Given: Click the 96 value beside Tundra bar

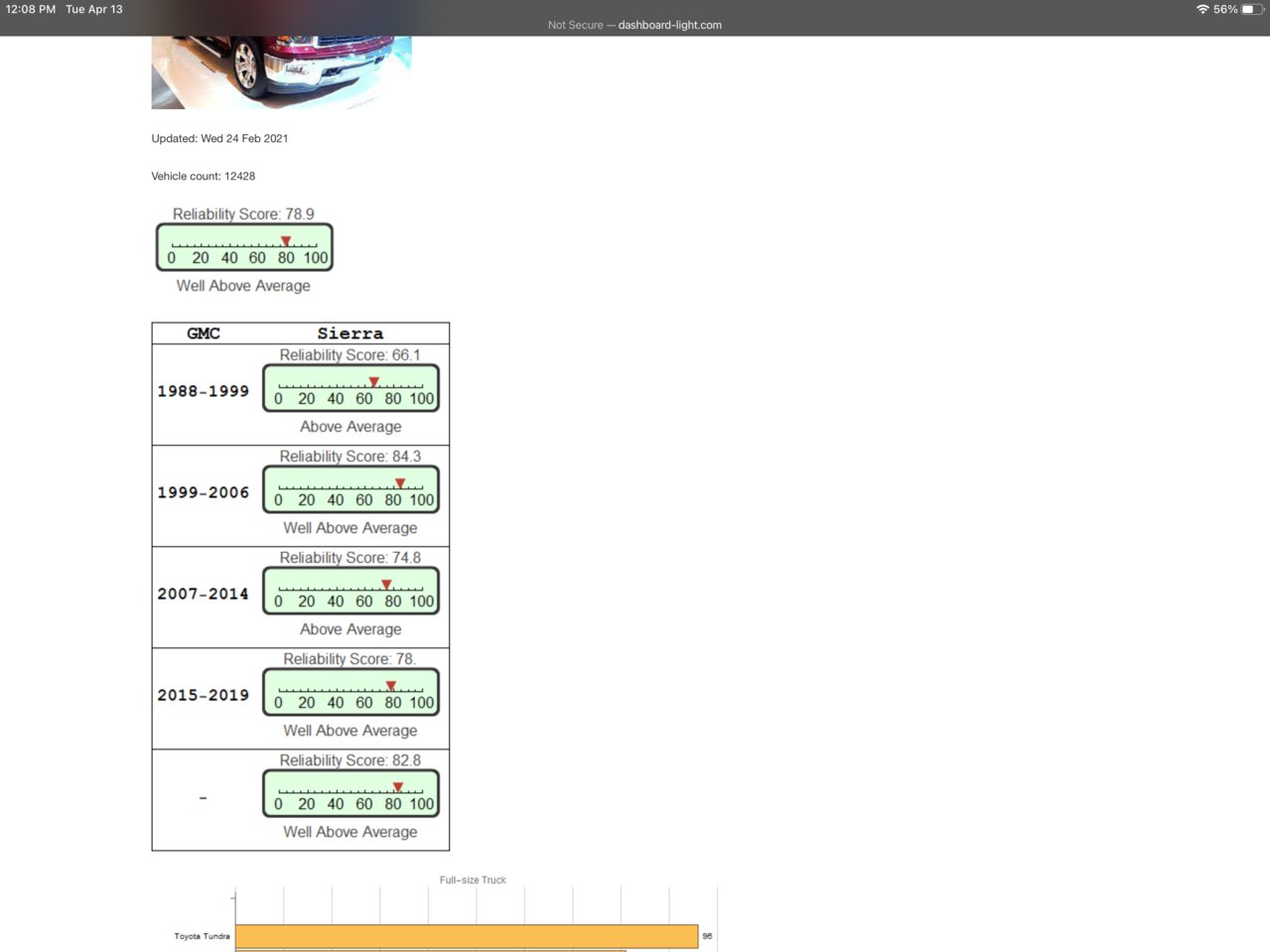Looking at the screenshot, I should click(x=707, y=936).
